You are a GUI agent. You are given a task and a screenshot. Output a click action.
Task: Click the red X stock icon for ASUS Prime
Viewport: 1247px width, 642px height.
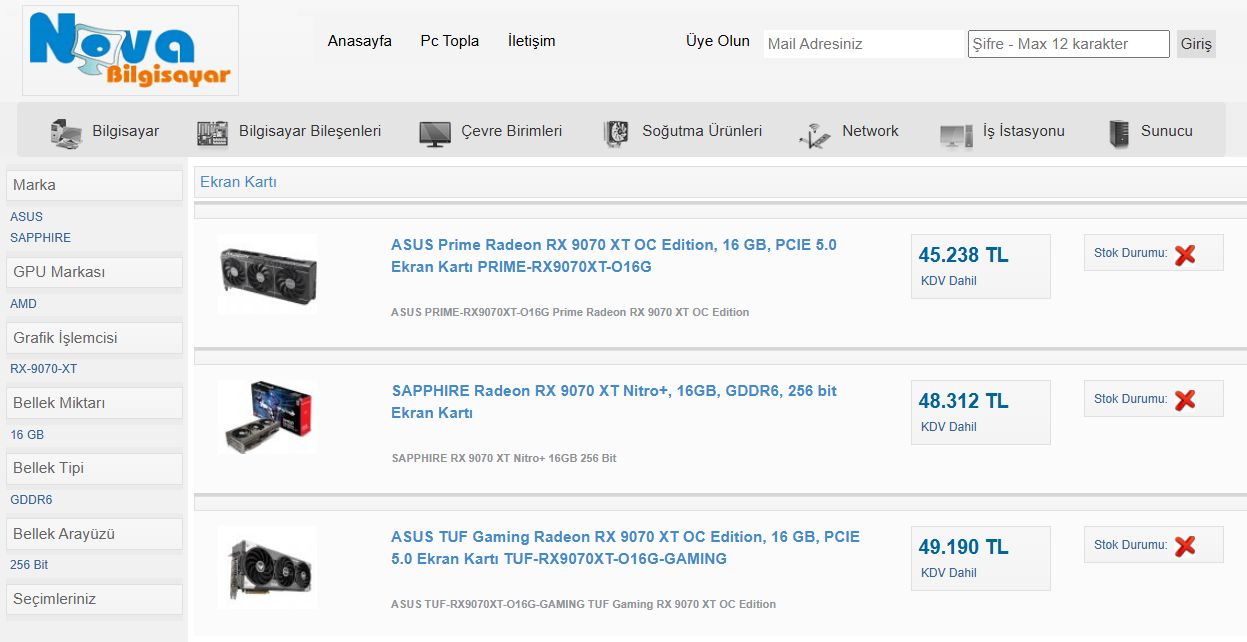(1185, 254)
